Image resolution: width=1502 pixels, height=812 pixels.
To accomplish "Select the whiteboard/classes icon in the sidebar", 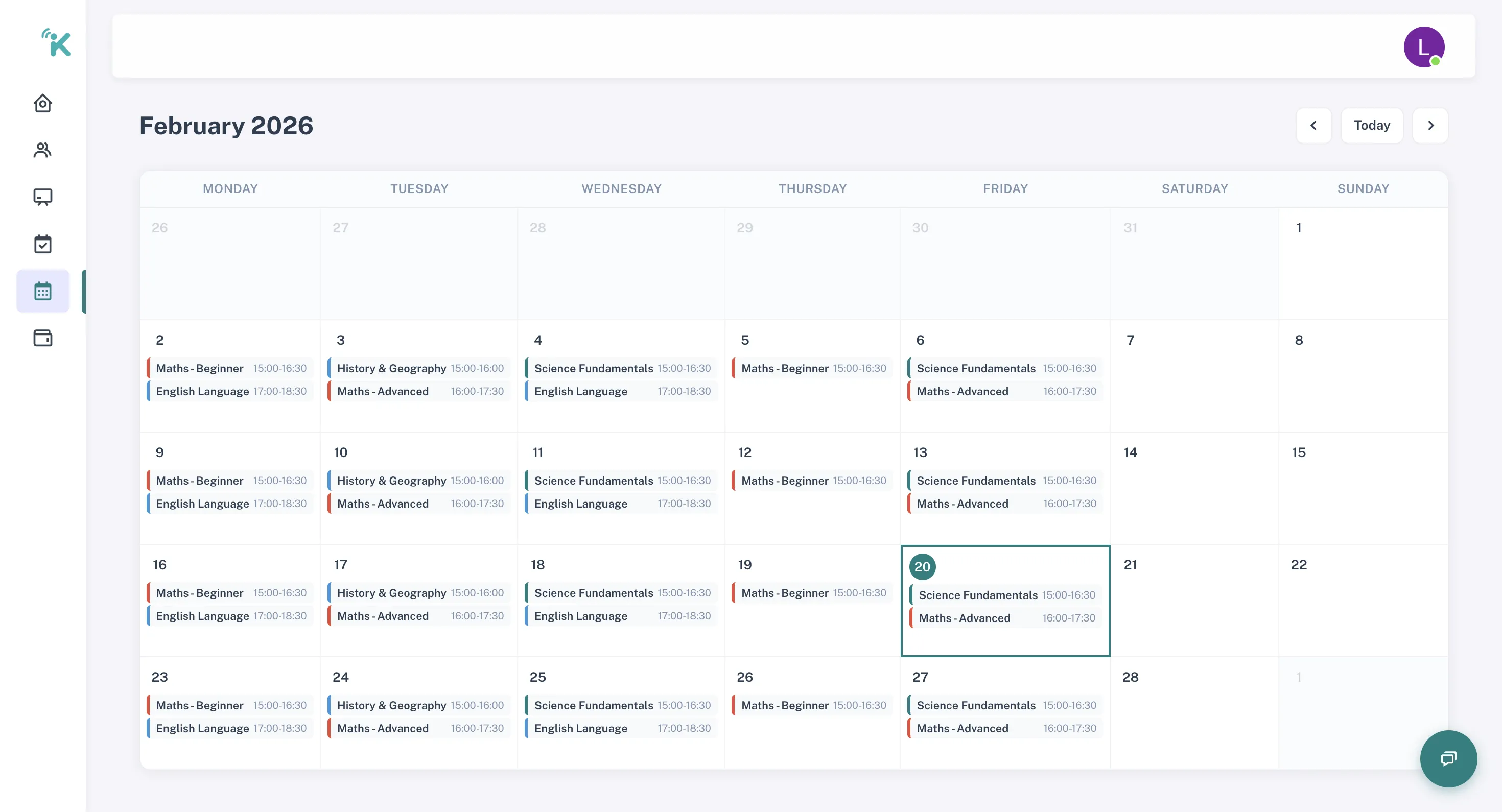I will (42, 197).
